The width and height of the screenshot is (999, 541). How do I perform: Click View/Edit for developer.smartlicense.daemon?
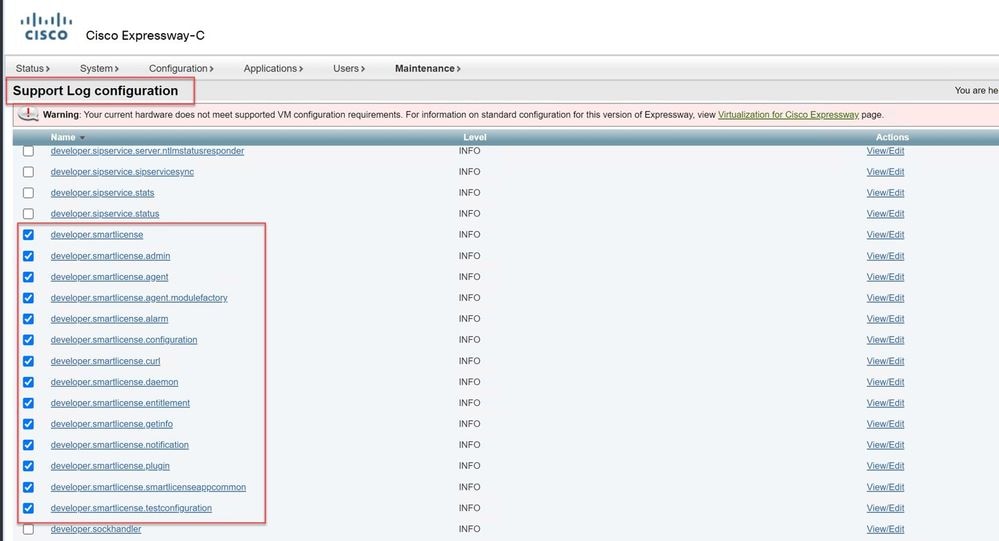coord(885,382)
